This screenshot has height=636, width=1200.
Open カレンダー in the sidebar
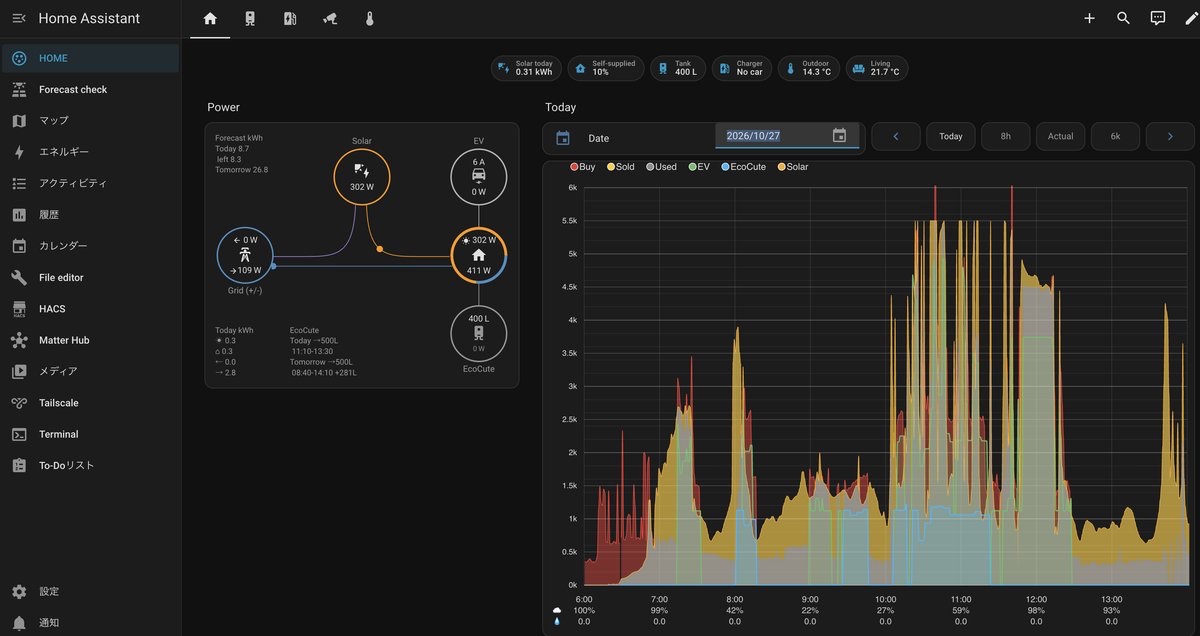coord(91,246)
